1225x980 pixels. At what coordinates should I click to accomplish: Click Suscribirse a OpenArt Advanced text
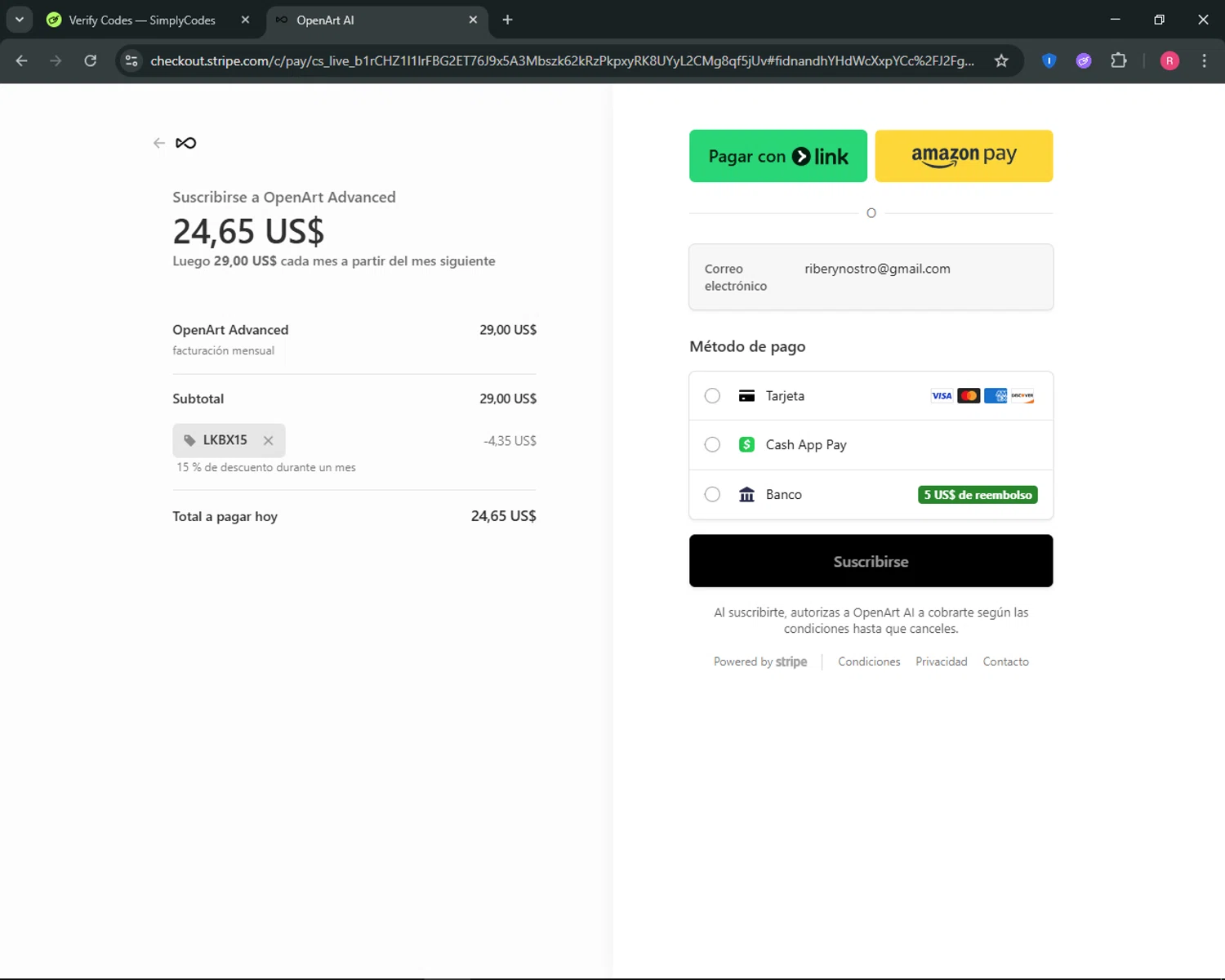pyautogui.click(x=284, y=197)
